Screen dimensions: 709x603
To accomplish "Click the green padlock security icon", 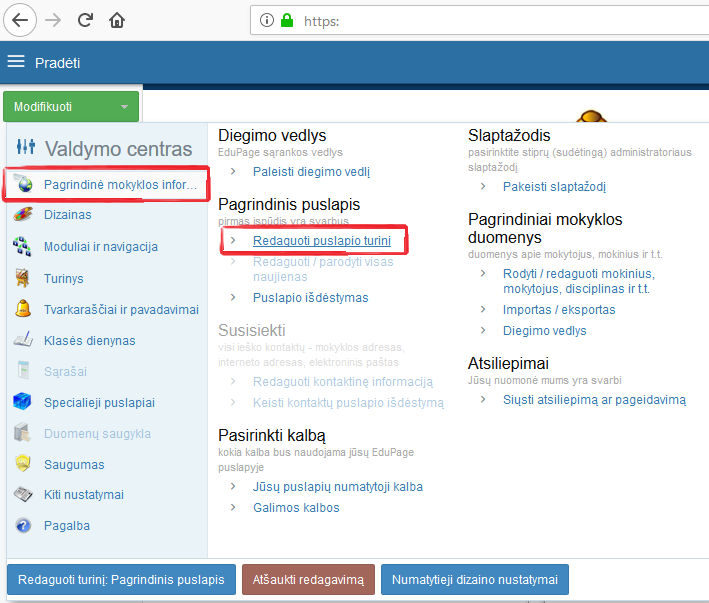I will point(287,20).
